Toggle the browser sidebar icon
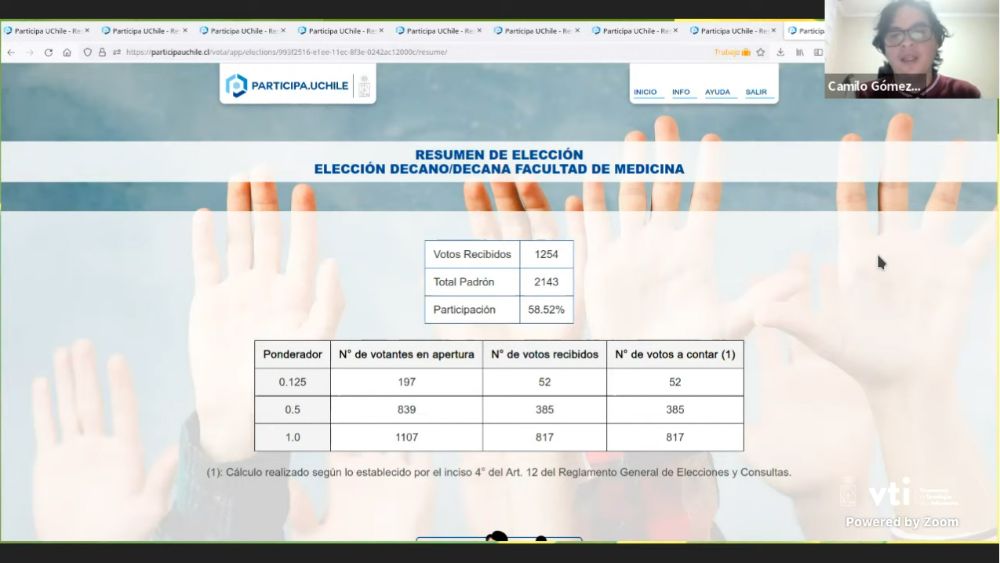 click(817, 52)
